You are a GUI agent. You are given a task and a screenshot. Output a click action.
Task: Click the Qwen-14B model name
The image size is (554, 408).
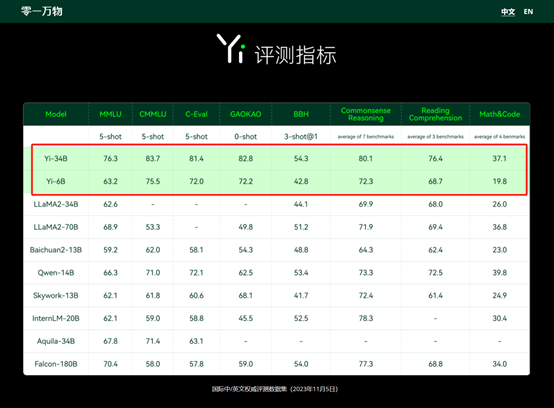point(56,272)
